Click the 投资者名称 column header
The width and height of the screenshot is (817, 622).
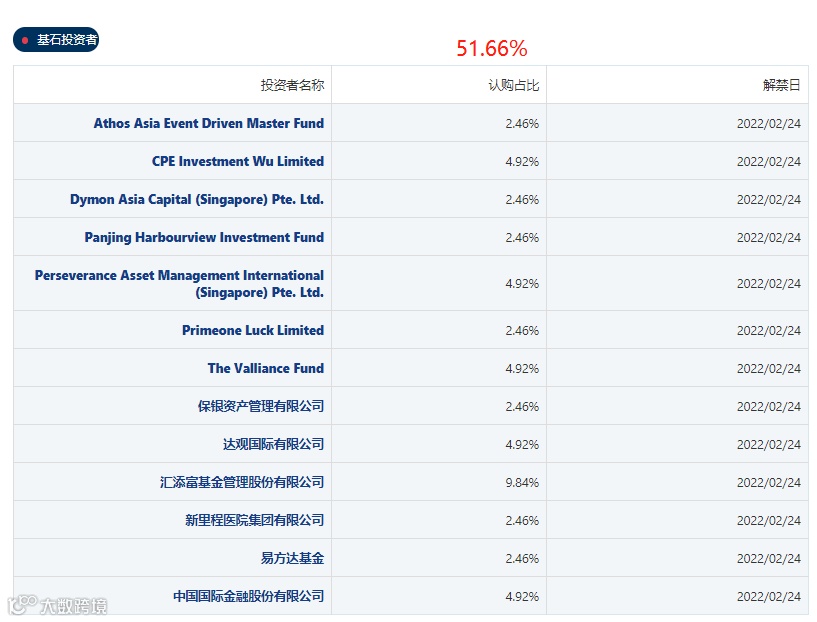point(292,85)
